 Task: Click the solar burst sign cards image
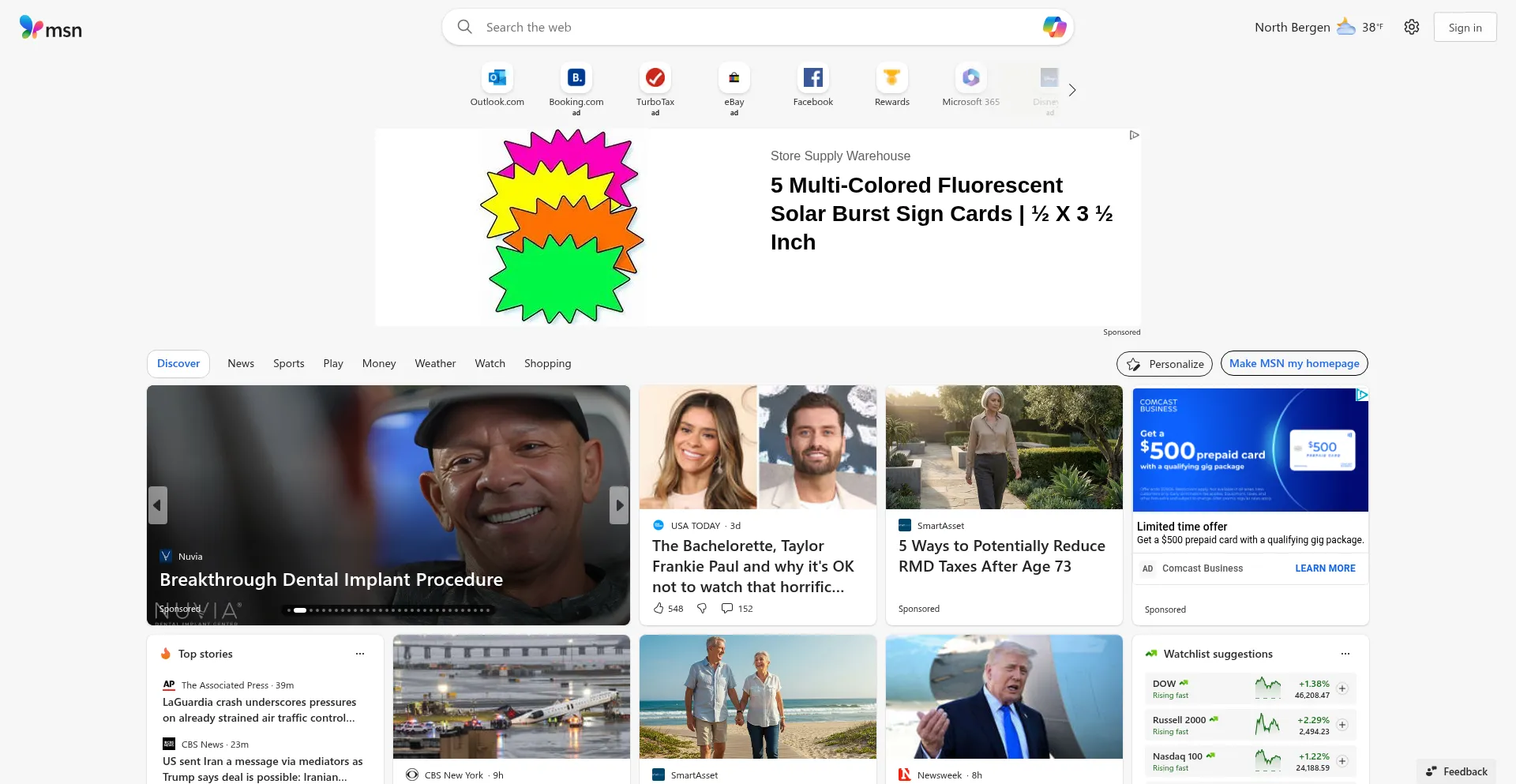click(x=562, y=227)
